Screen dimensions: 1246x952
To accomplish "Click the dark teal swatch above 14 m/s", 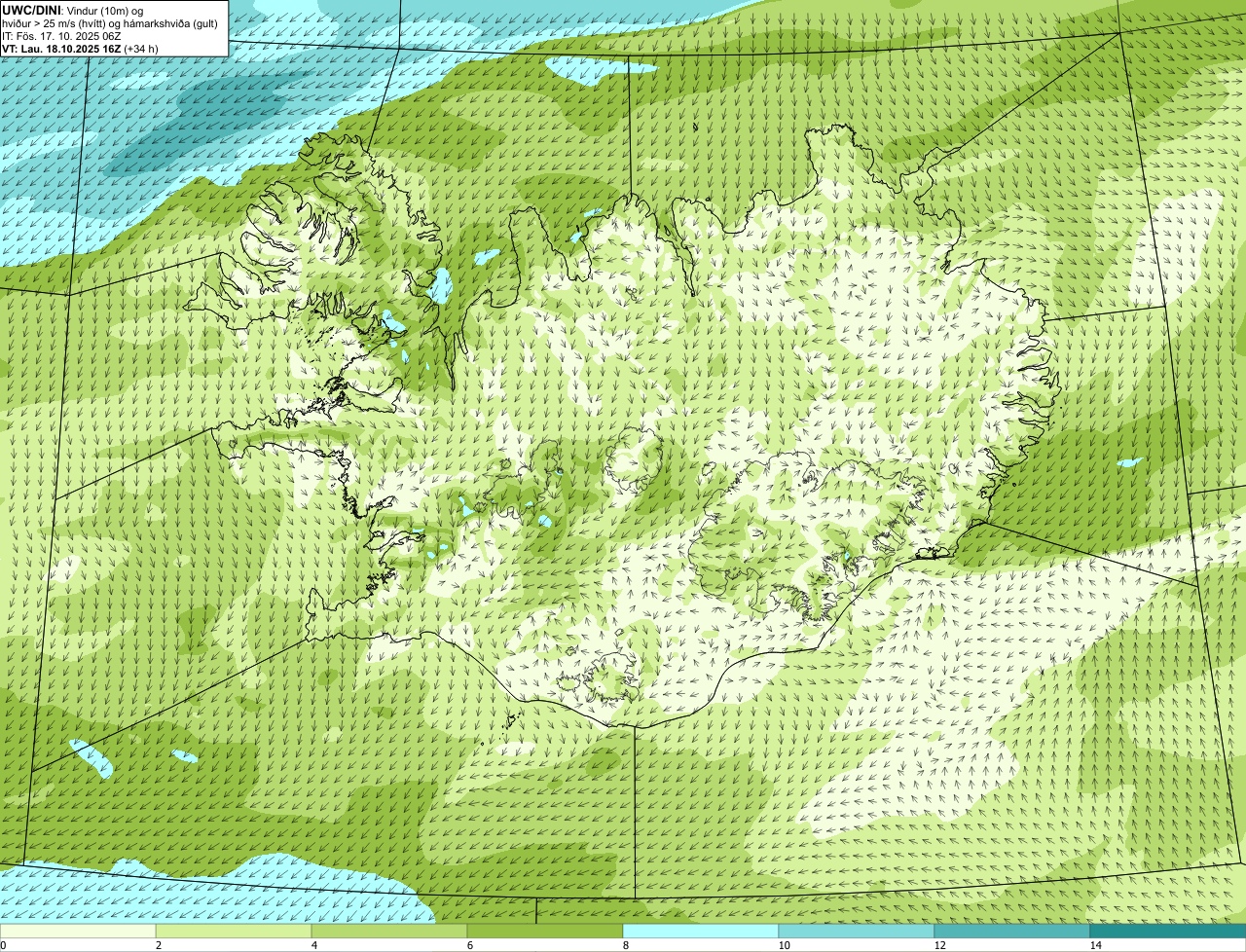I will (x=1168, y=932).
